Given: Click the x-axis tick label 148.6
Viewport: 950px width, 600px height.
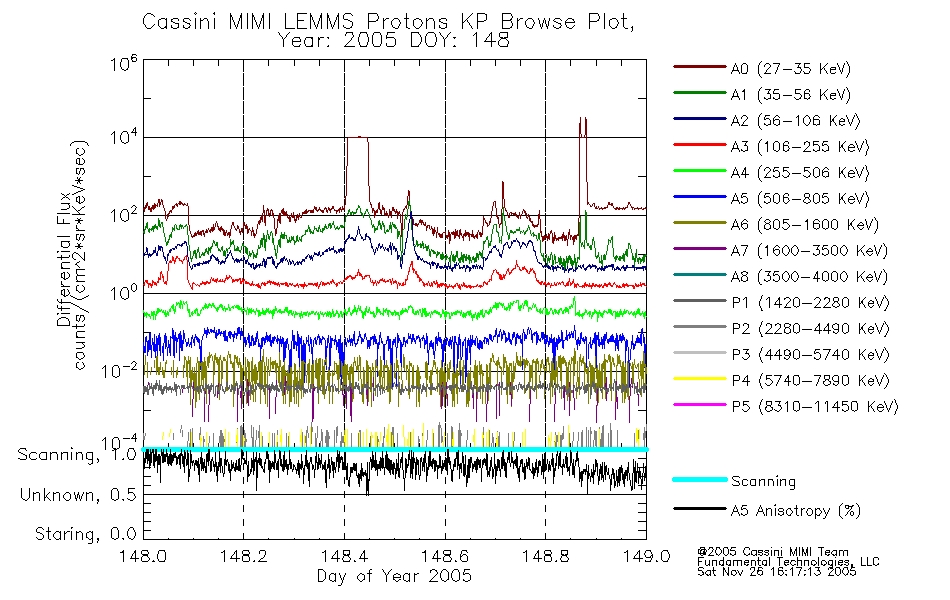Looking at the screenshot, I should click(445, 556).
